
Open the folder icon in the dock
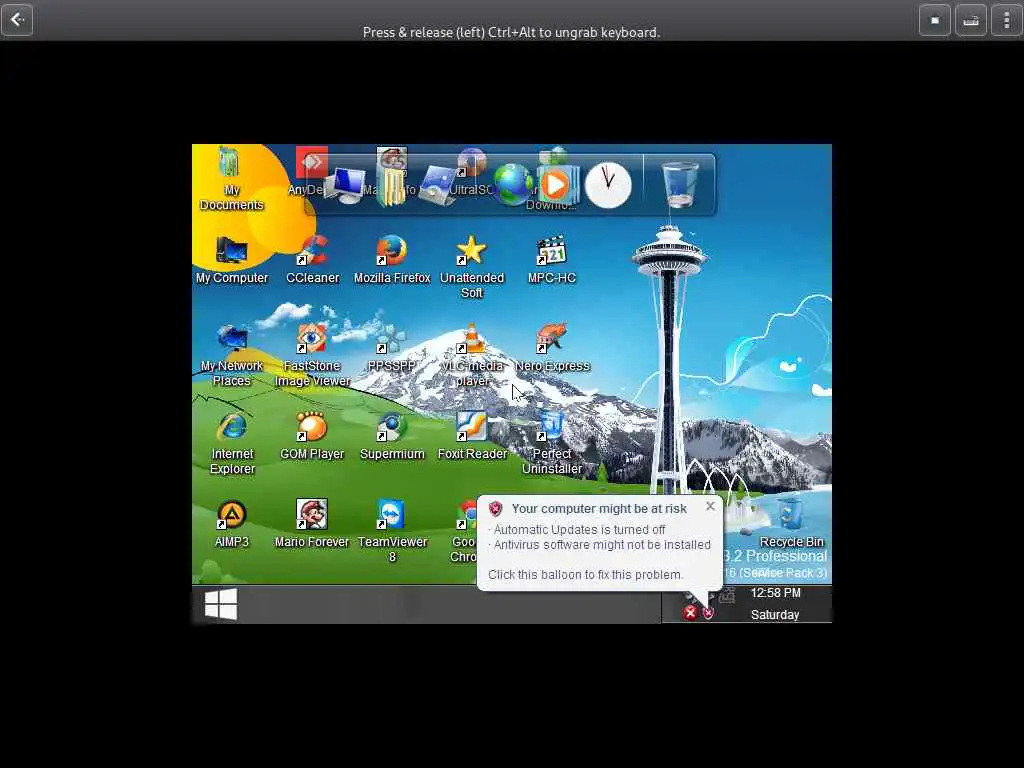tap(391, 187)
